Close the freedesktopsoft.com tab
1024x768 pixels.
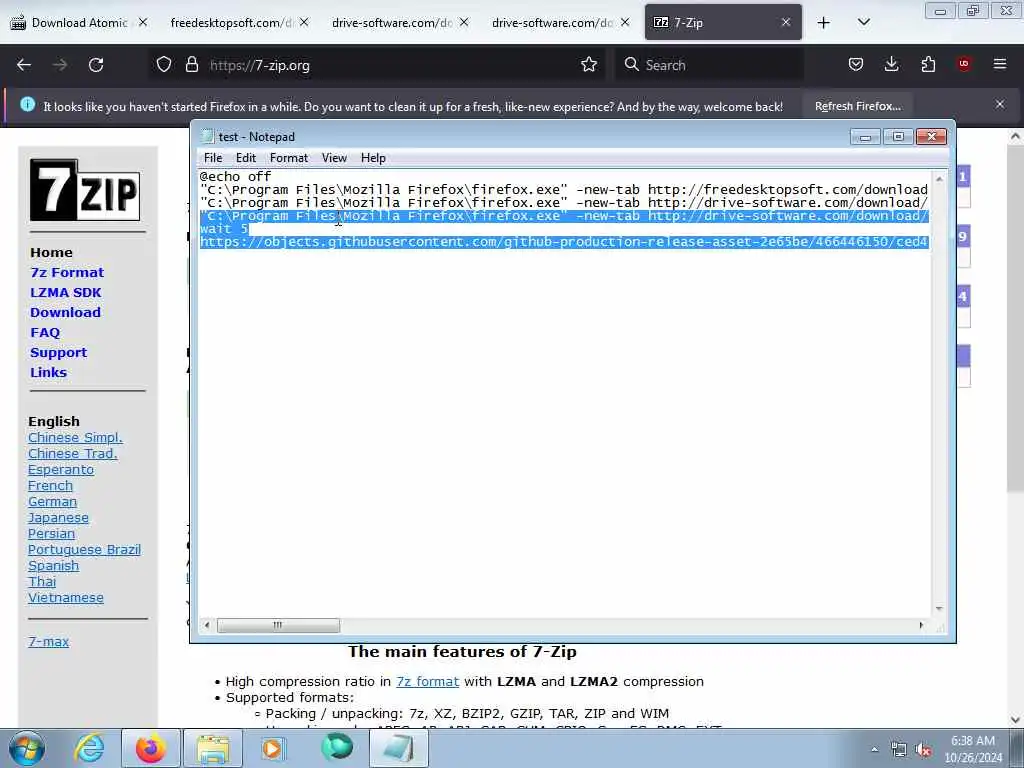(304, 22)
